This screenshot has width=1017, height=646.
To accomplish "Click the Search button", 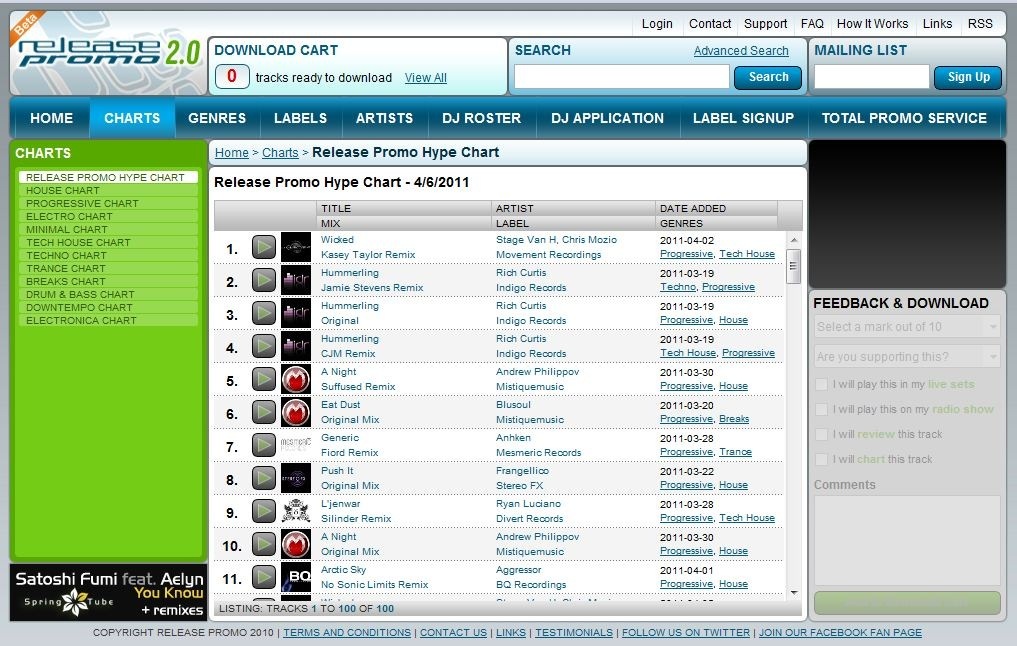I will coord(768,77).
